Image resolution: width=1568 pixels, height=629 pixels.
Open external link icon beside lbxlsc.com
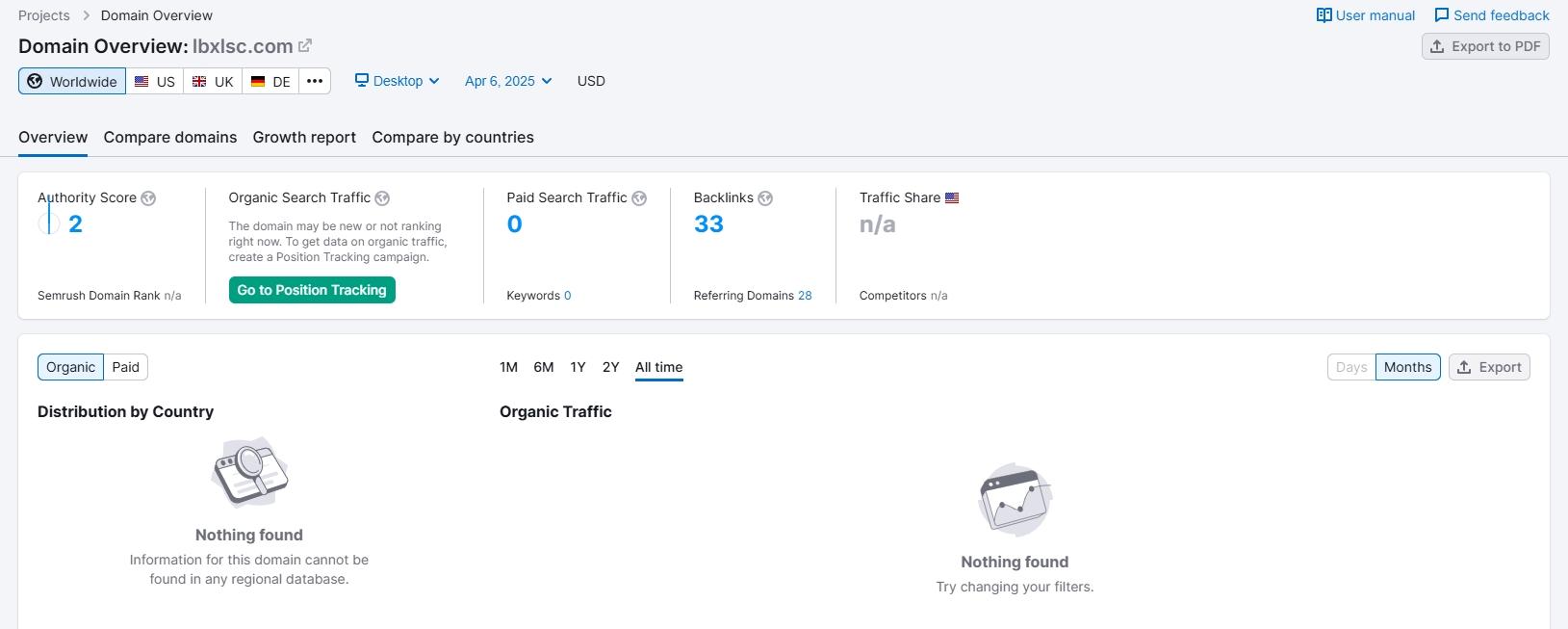tap(305, 45)
